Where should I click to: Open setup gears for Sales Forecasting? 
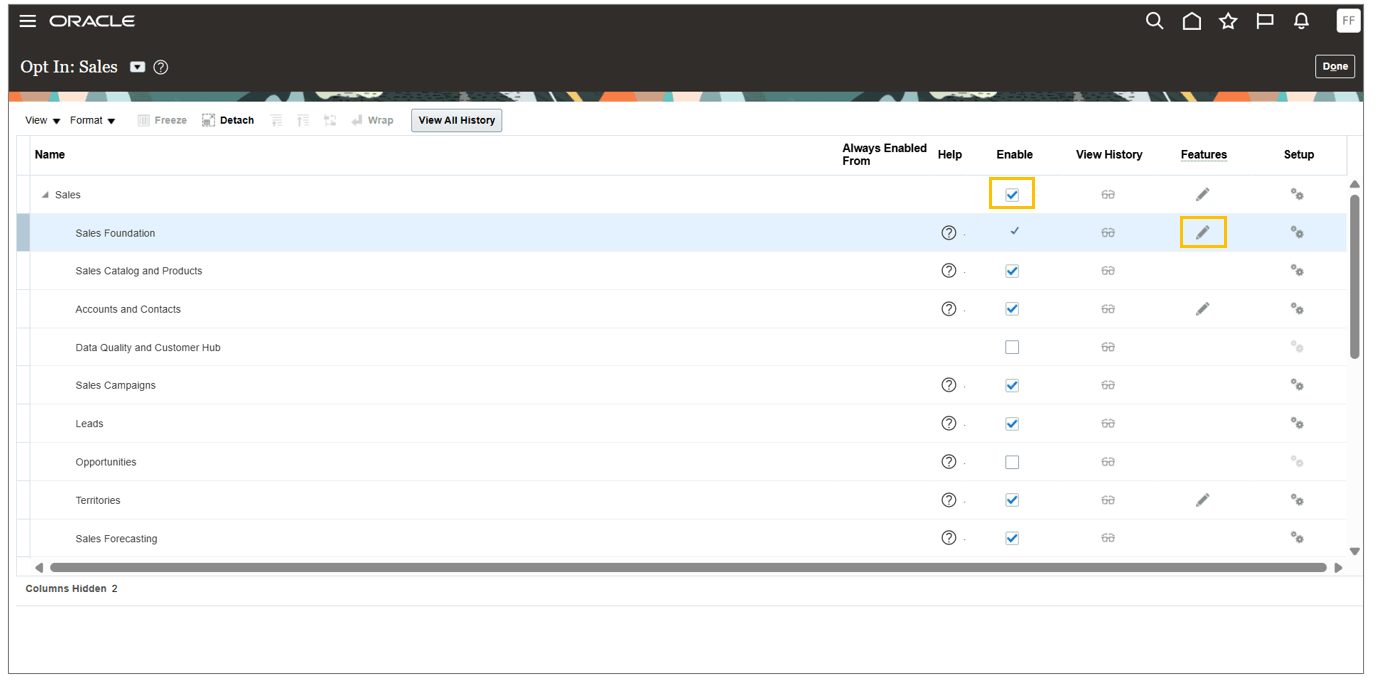click(1297, 538)
